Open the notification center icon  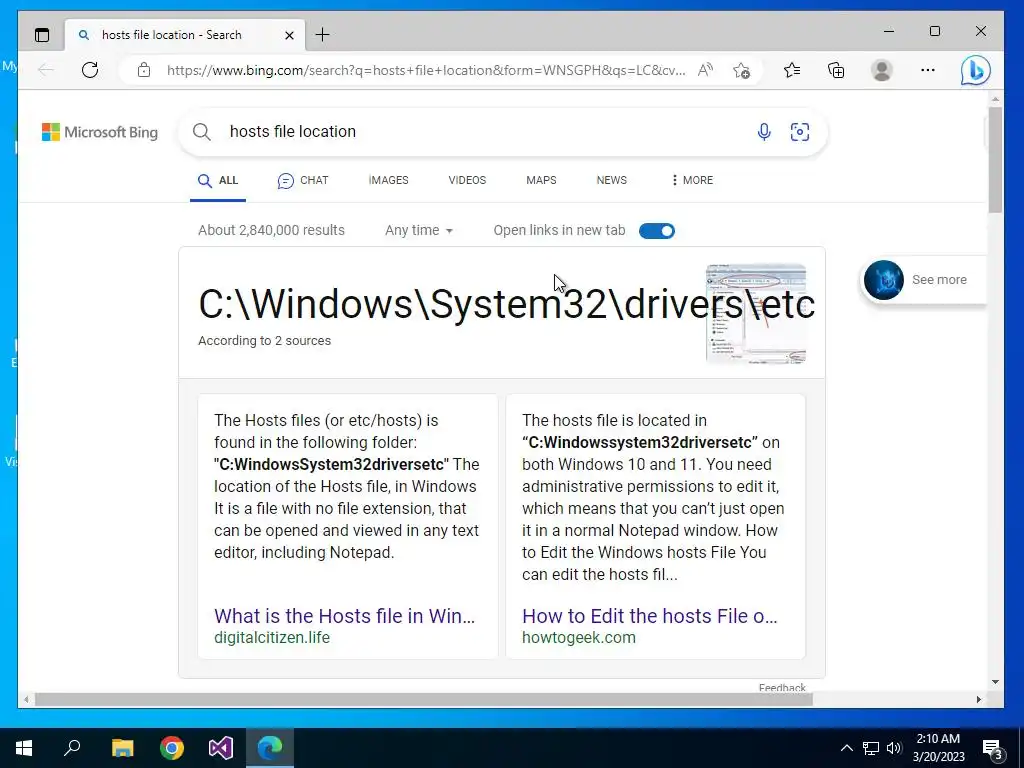993,748
